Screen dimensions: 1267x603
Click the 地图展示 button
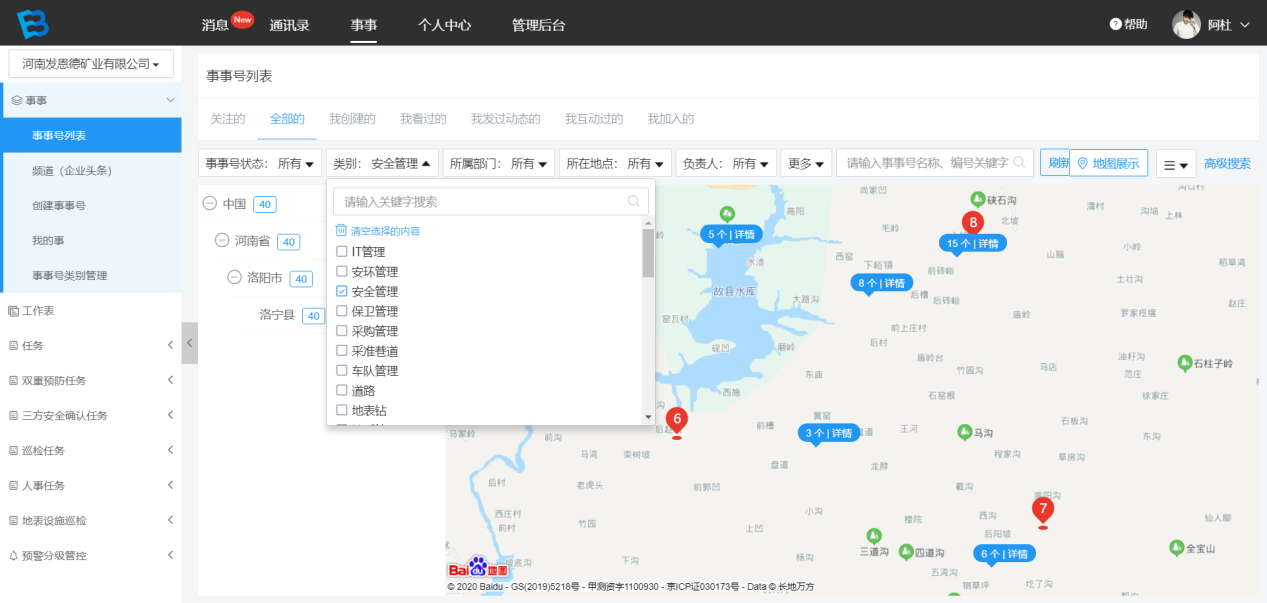pos(1108,163)
